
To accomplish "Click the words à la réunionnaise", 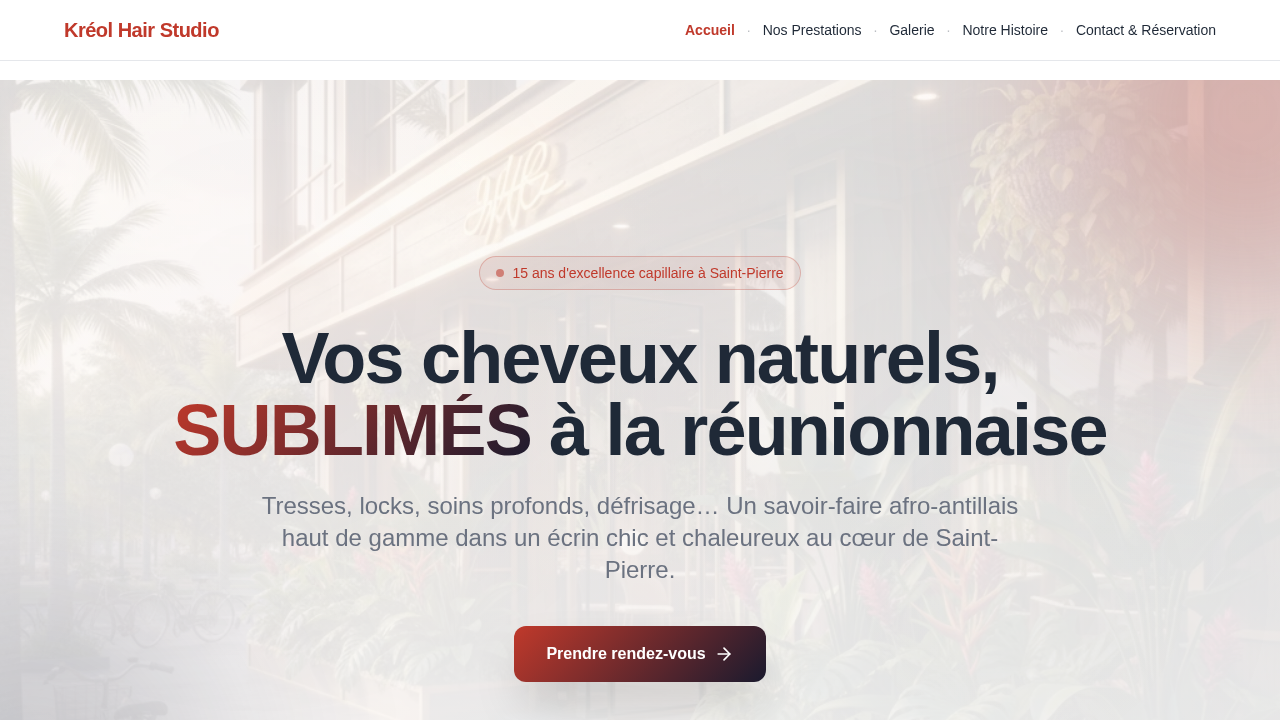I will tap(828, 430).
